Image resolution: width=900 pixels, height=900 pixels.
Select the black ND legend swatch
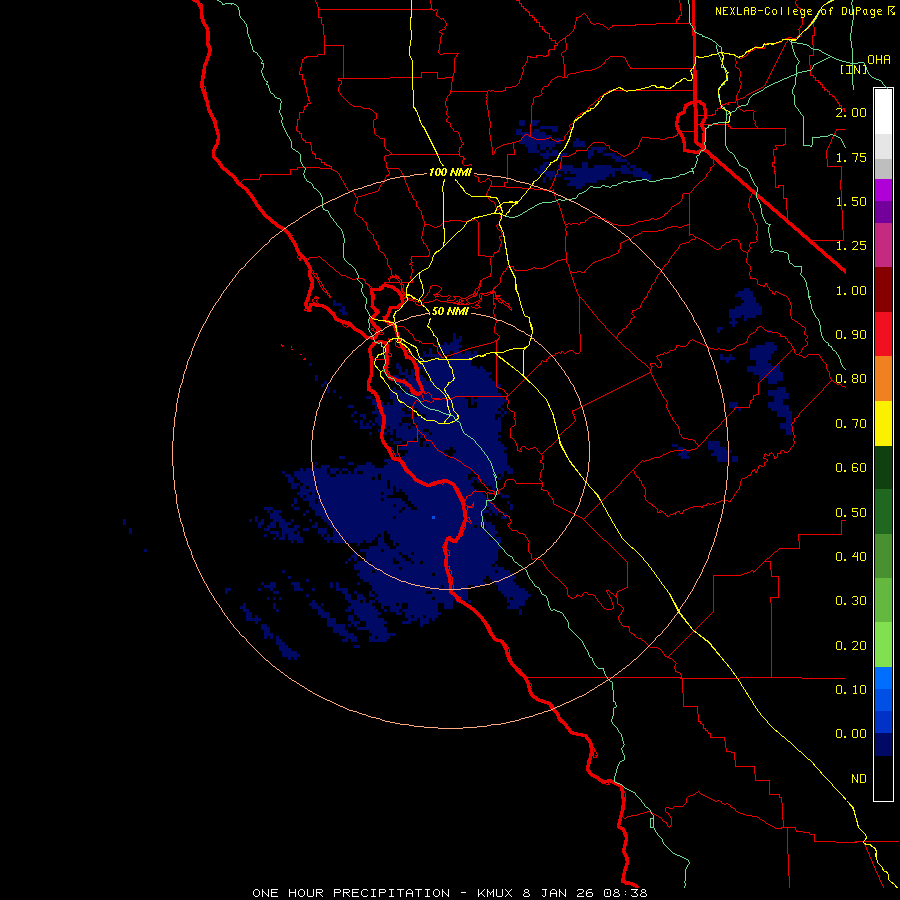(x=883, y=778)
